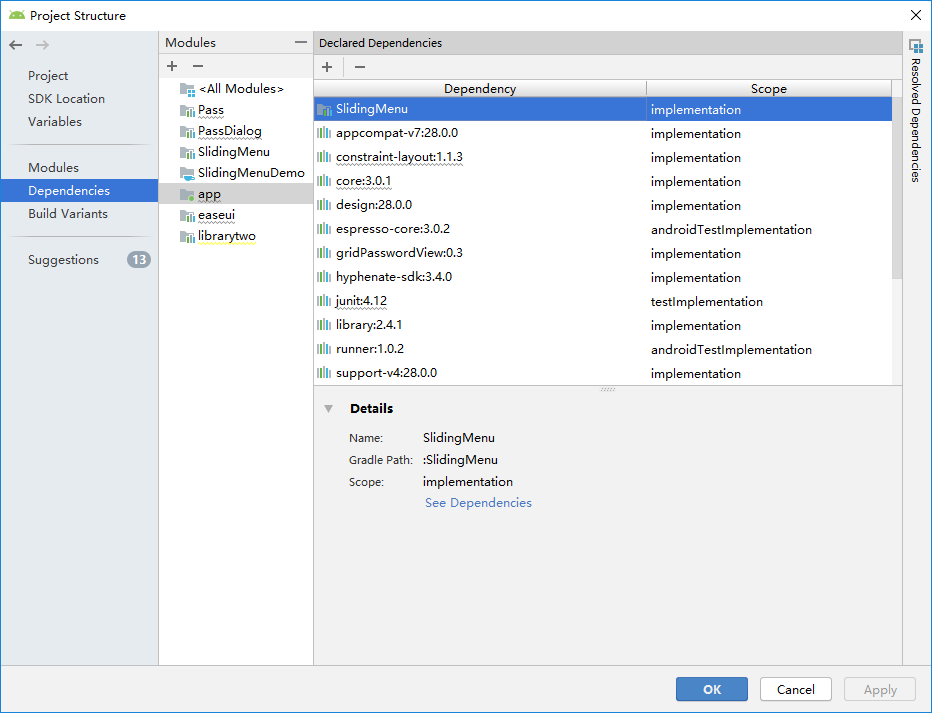Select the SlidingMenu module in list
Image resolution: width=932 pixels, height=713 pixels.
(x=235, y=152)
